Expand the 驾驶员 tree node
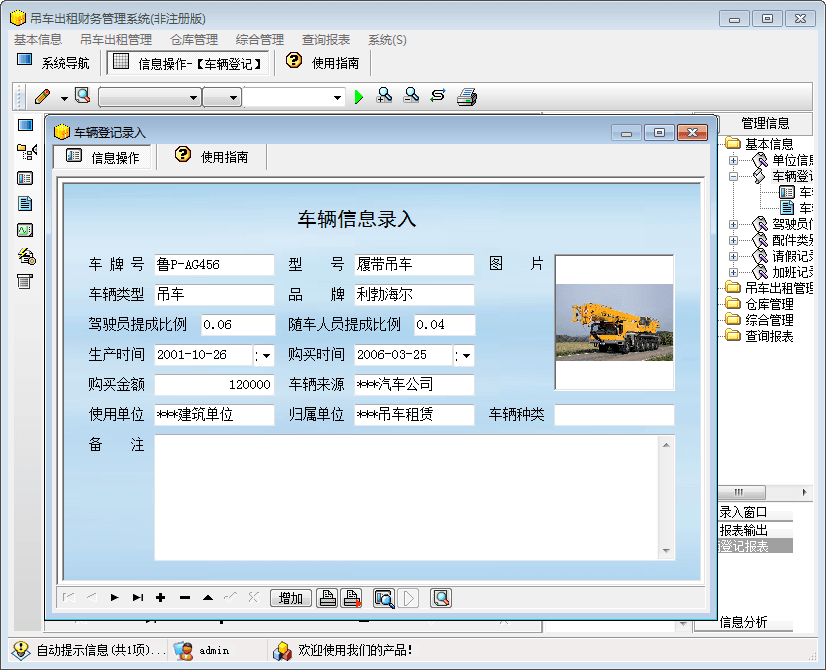This screenshot has width=826, height=670. [x=733, y=224]
